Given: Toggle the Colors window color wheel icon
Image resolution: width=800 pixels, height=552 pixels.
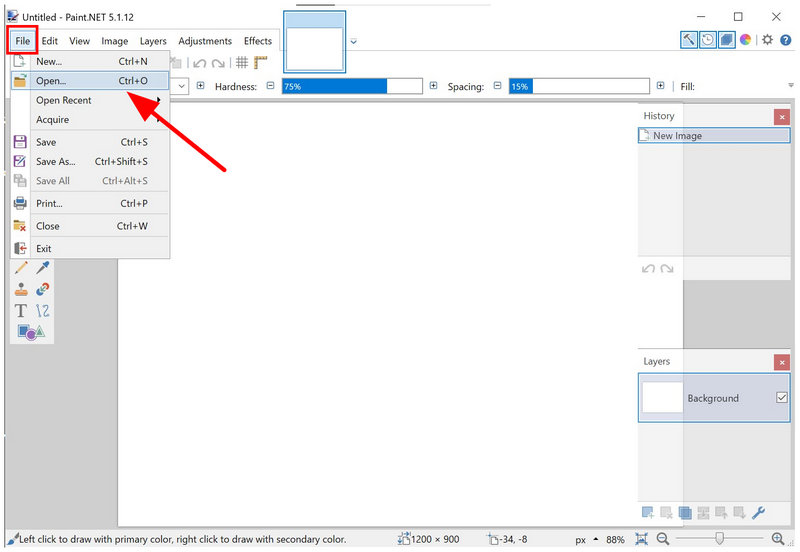Looking at the screenshot, I should click(x=745, y=39).
